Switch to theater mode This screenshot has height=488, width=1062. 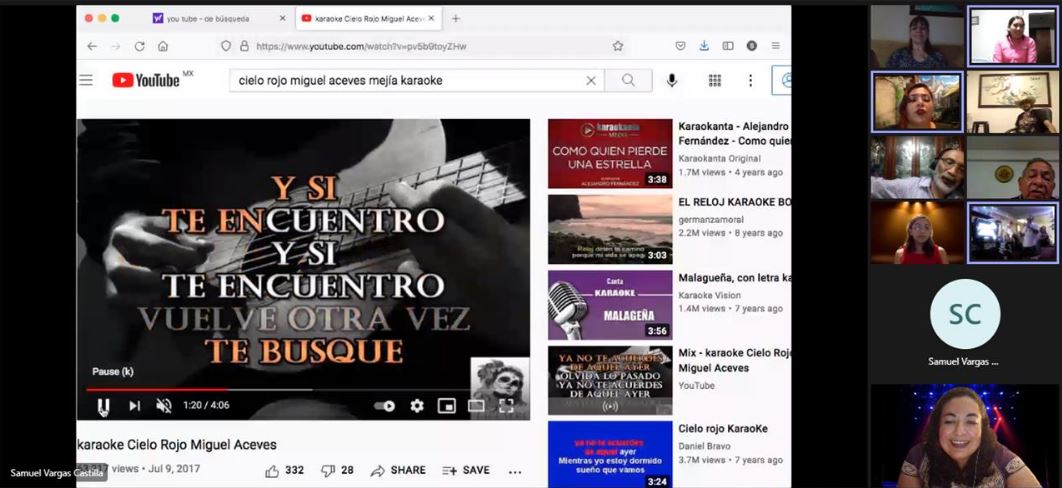coord(476,405)
